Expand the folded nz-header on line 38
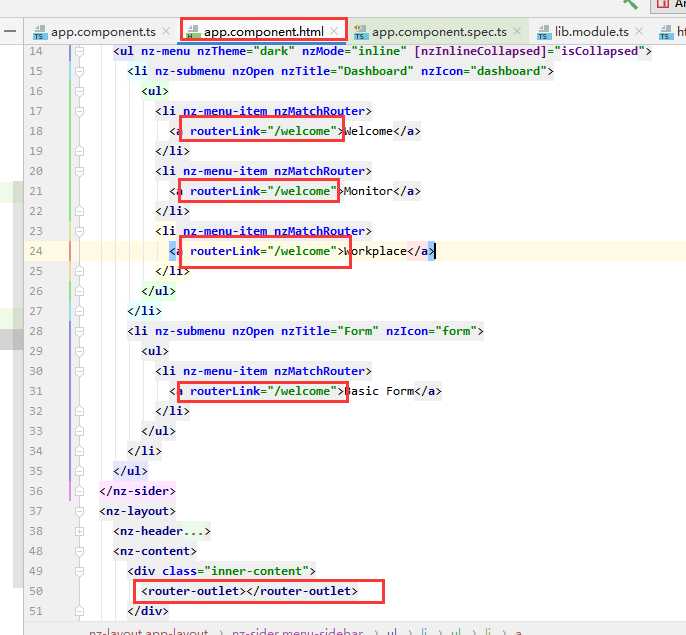Image resolution: width=686 pixels, height=635 pixels. [79, 531]
